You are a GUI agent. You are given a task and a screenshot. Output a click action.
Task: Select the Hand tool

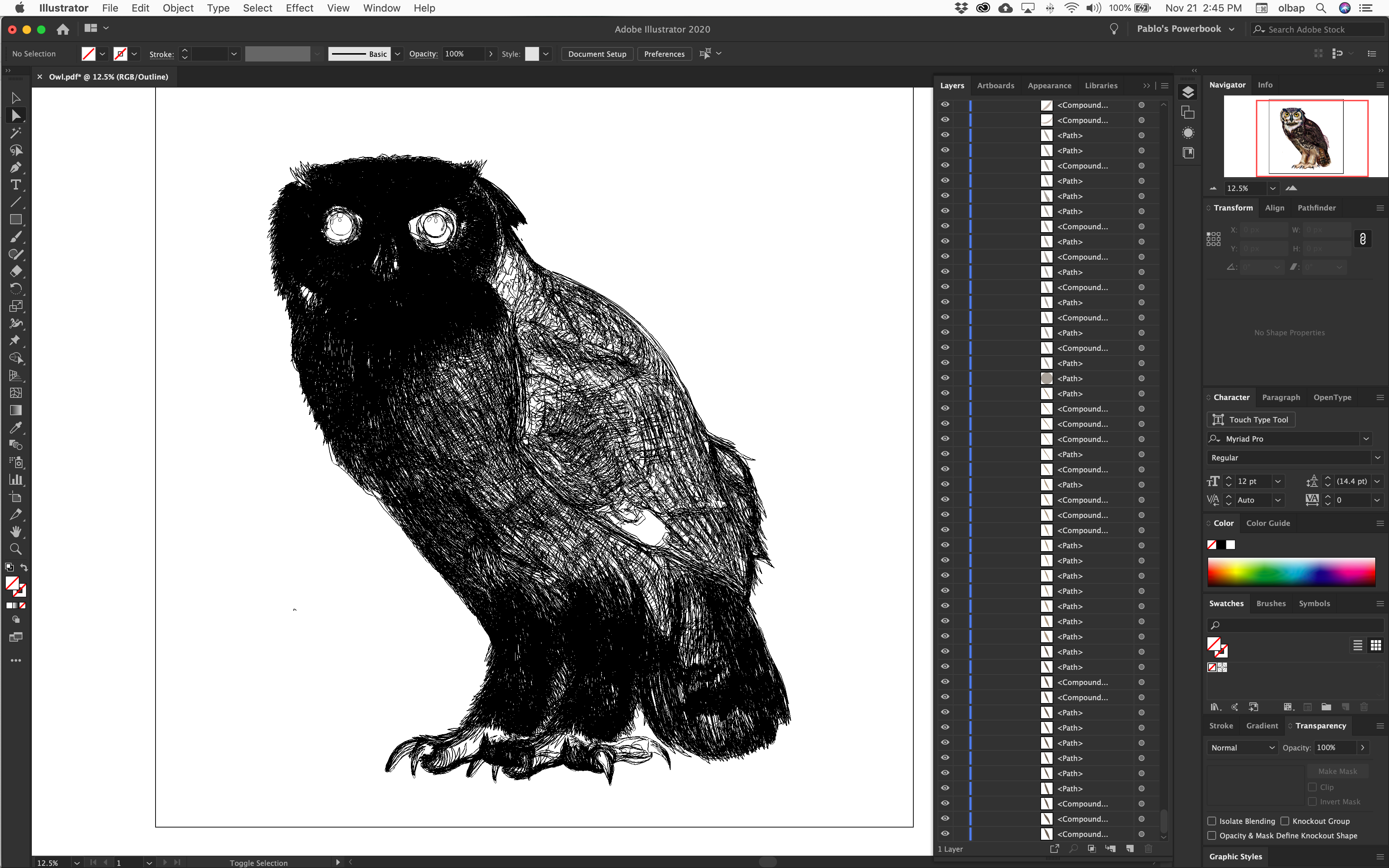(x=16, y=532)
